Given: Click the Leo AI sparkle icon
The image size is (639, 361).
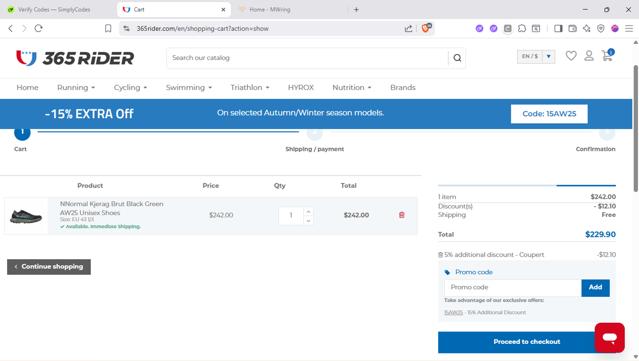Looking at the screenshot, I should click(587, 28).
